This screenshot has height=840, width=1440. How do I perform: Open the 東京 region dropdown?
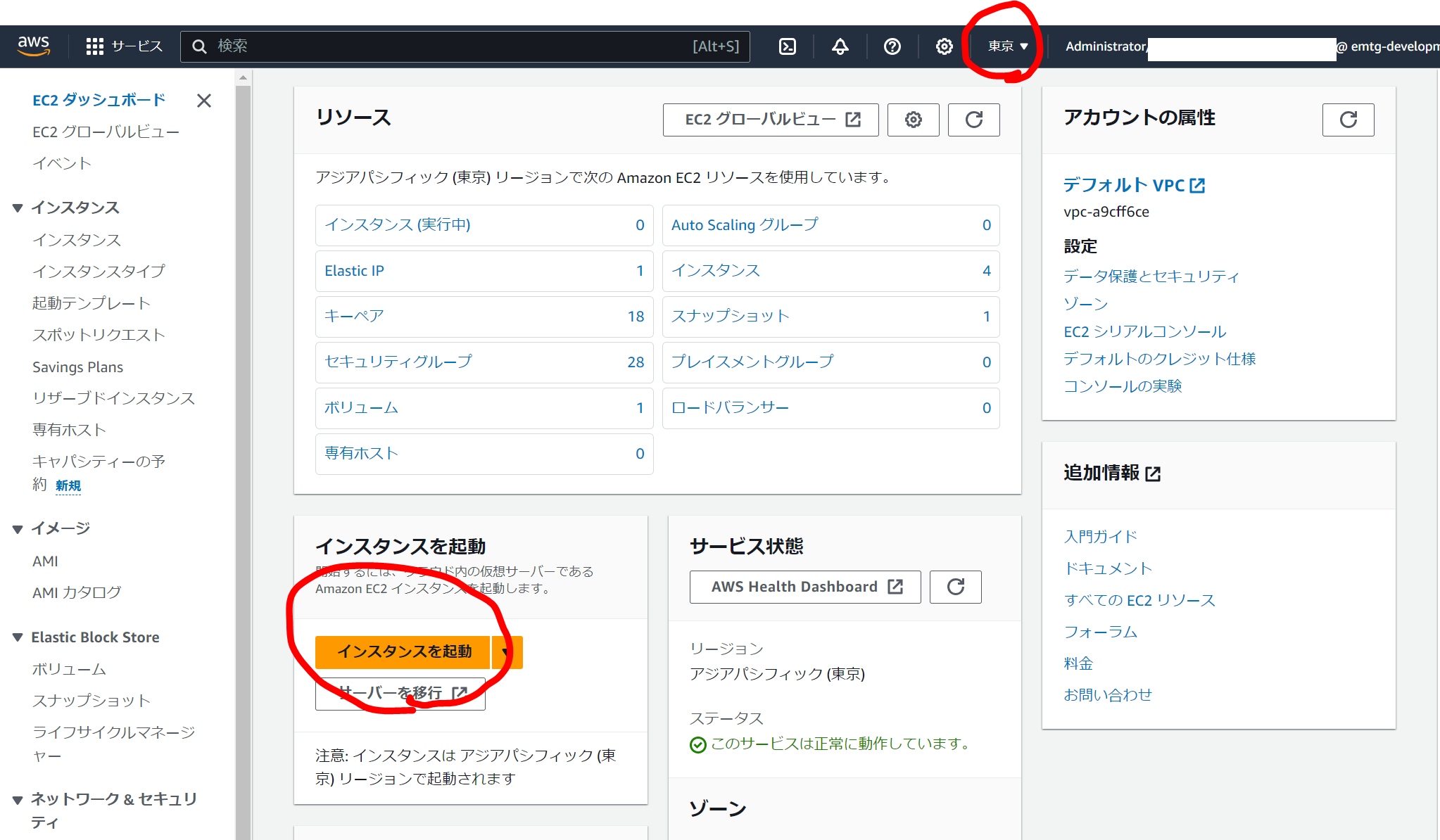1008,46
